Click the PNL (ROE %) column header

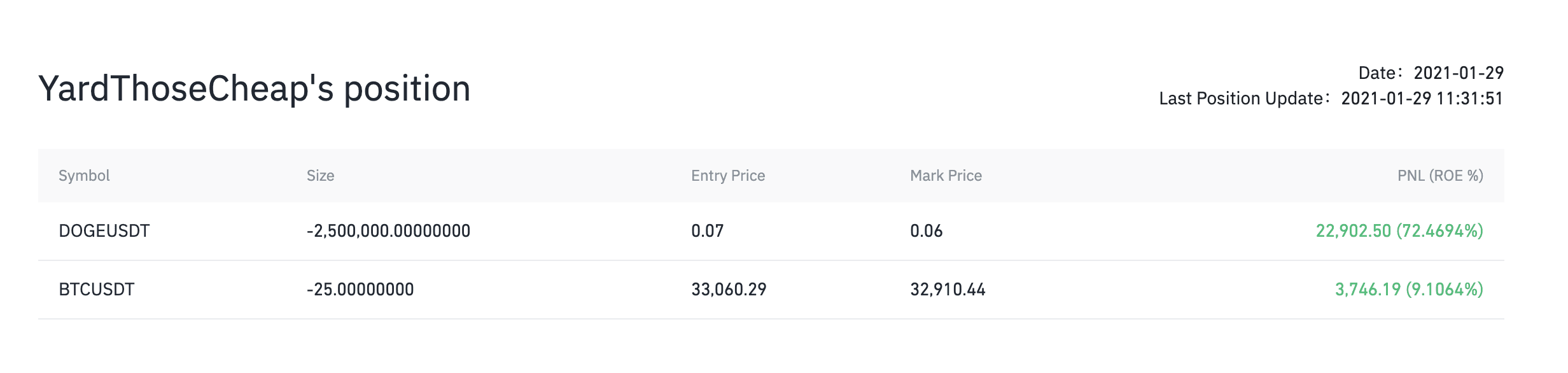1440,176
